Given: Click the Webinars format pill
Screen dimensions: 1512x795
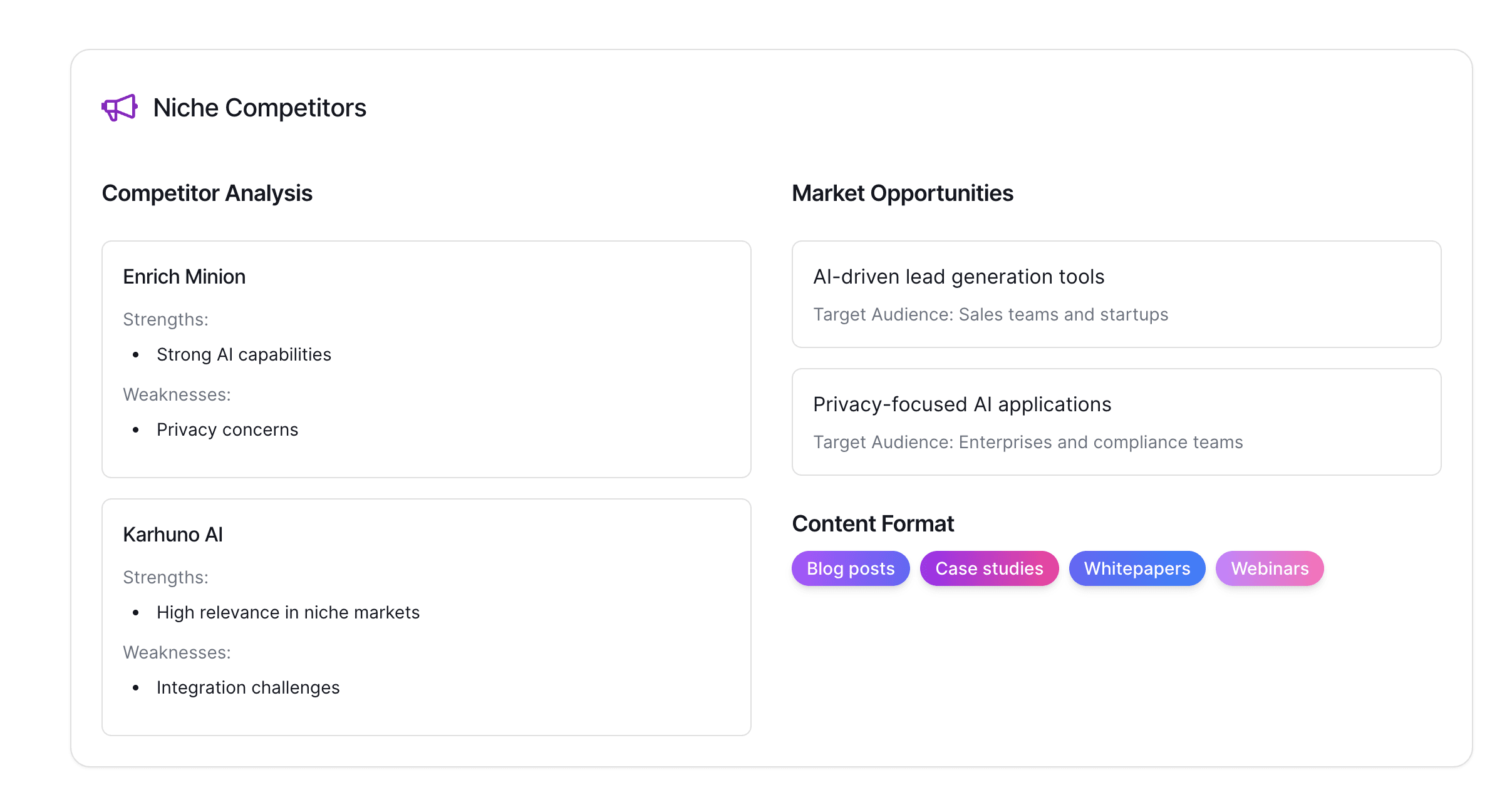Looking at the screenshot, I should 1270,568.
